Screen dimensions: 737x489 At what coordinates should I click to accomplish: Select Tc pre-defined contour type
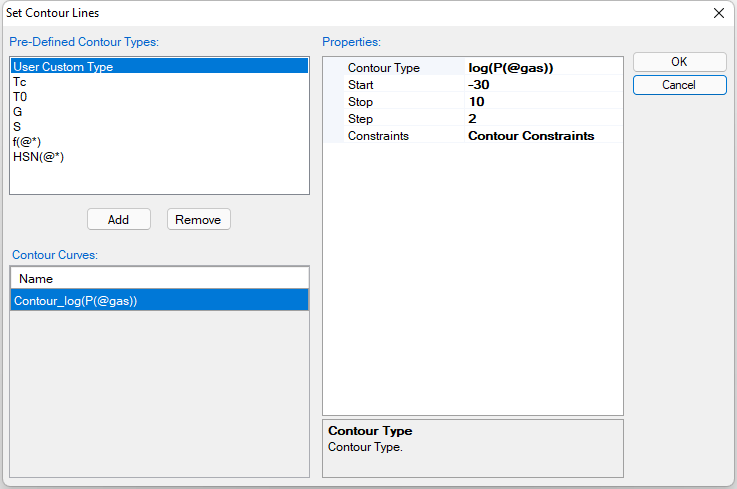pyautogui.click(x=20, y=82)
